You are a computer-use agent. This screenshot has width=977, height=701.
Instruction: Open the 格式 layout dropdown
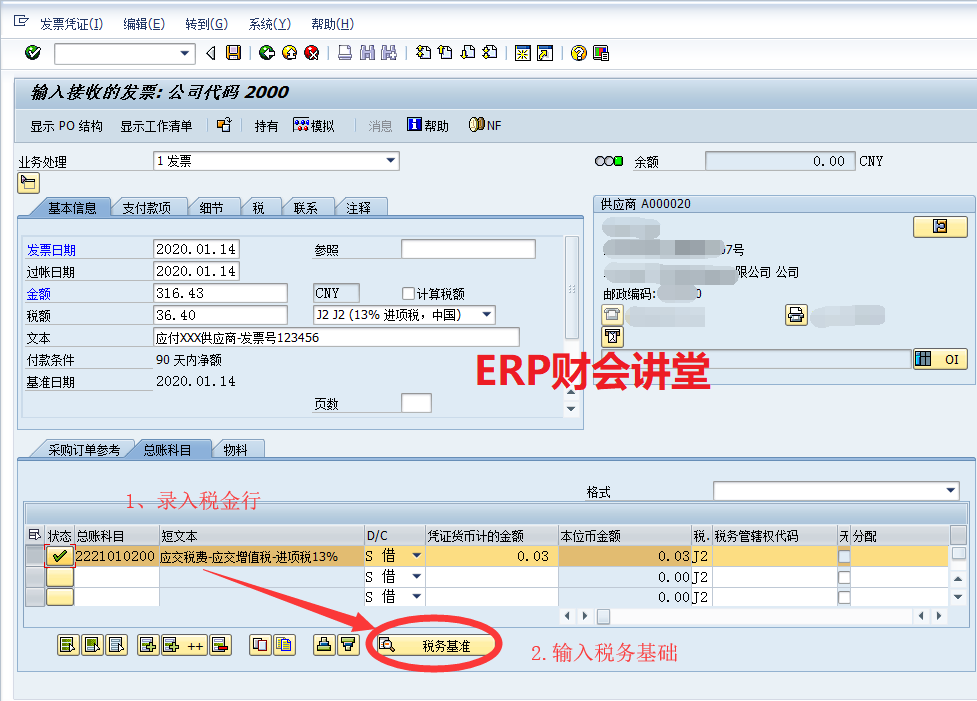[950, 491]
